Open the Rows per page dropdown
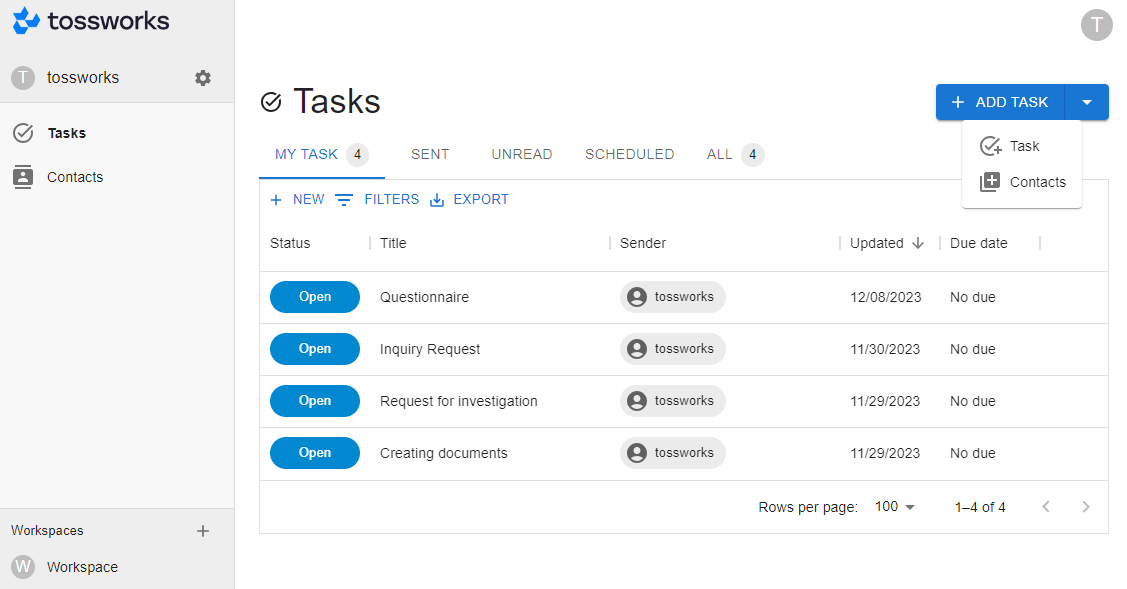The image size is (1127, 589). pyautogui.click(x=895, y=507)
